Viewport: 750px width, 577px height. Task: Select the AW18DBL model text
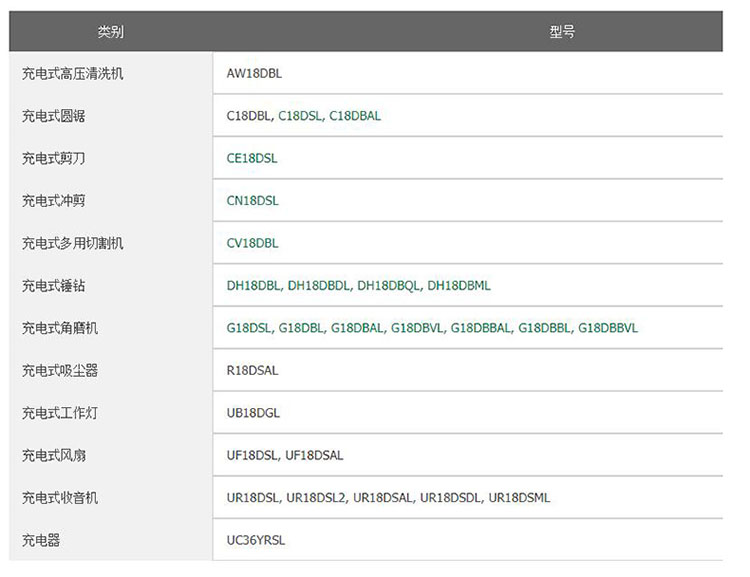254,74
